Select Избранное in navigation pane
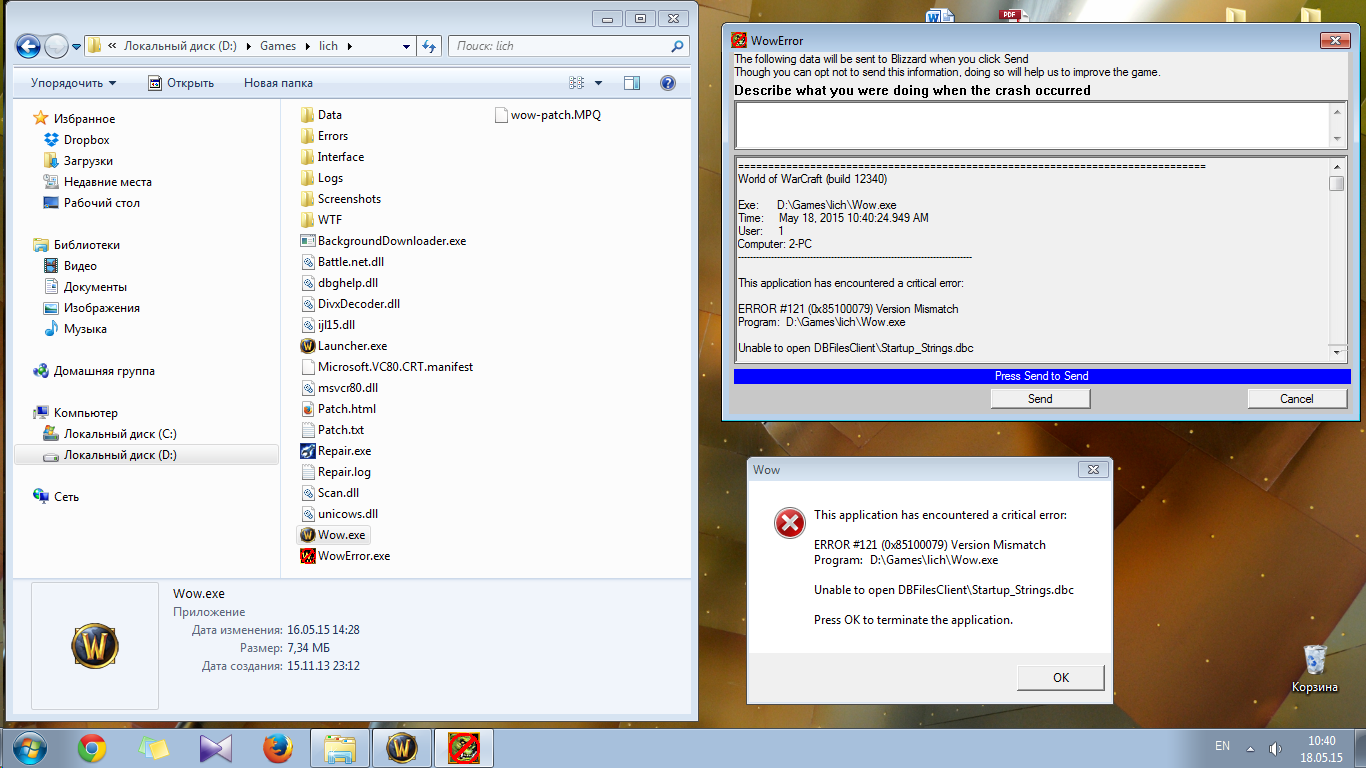The image size is (1366, 768). (x=74, y=119)
